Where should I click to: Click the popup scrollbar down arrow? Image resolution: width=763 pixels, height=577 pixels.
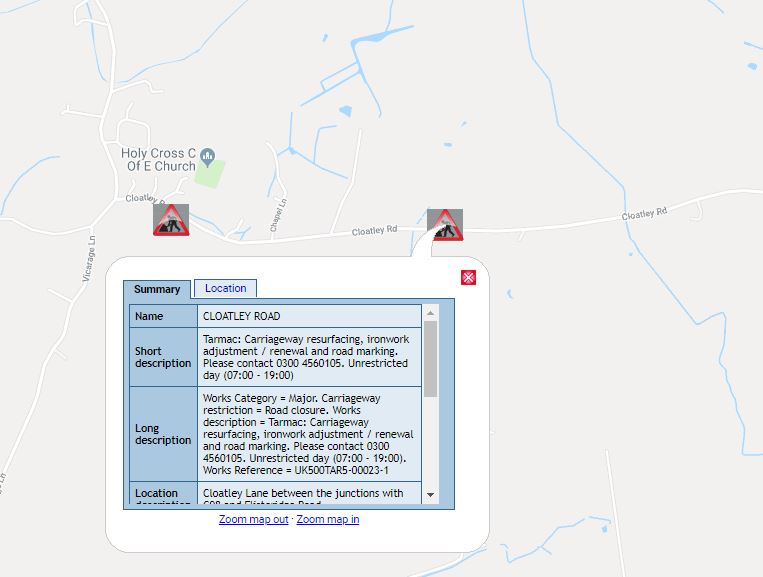point(430,495)
